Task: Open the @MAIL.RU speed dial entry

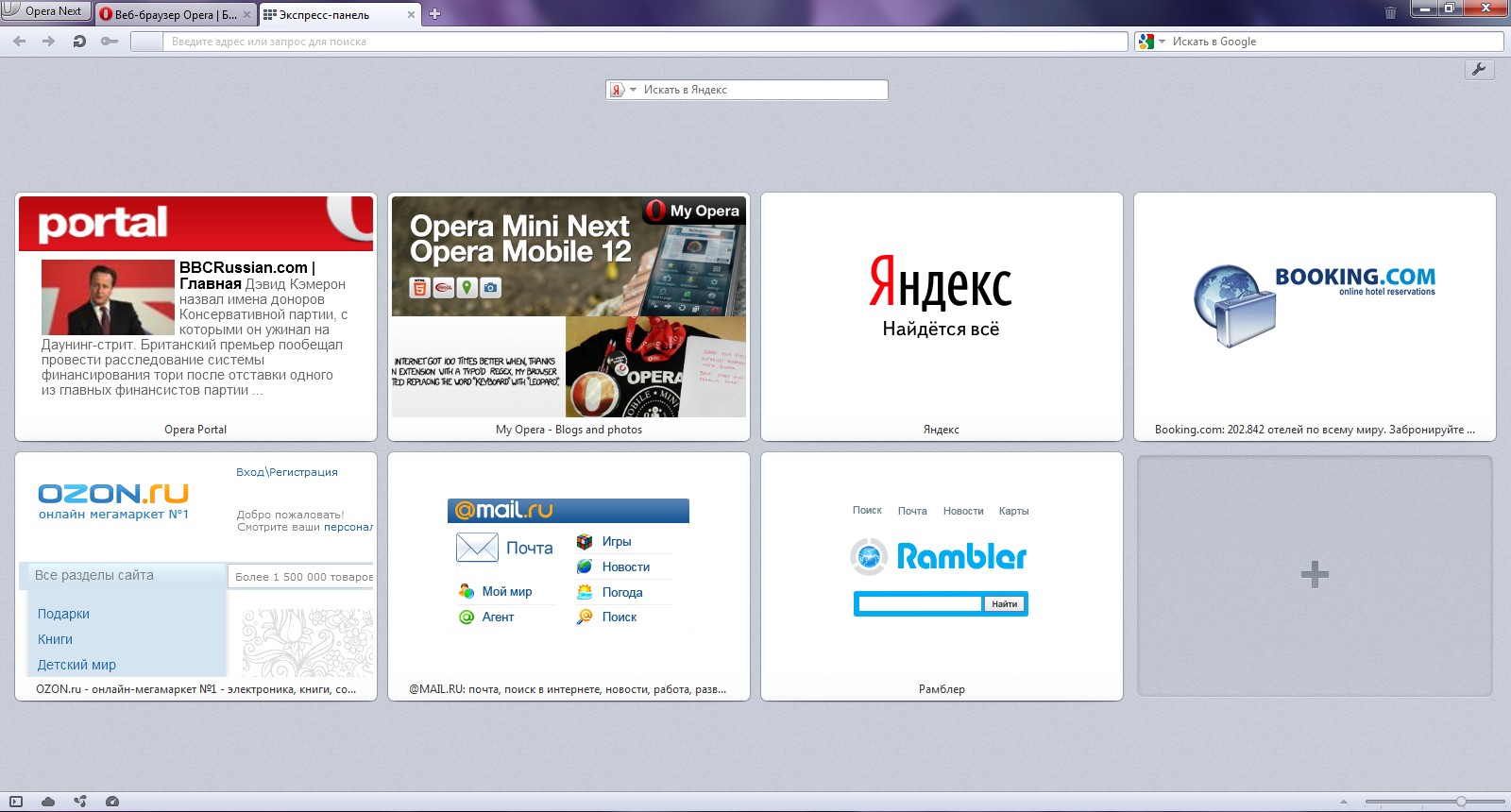Action: [x=569, y=576]
